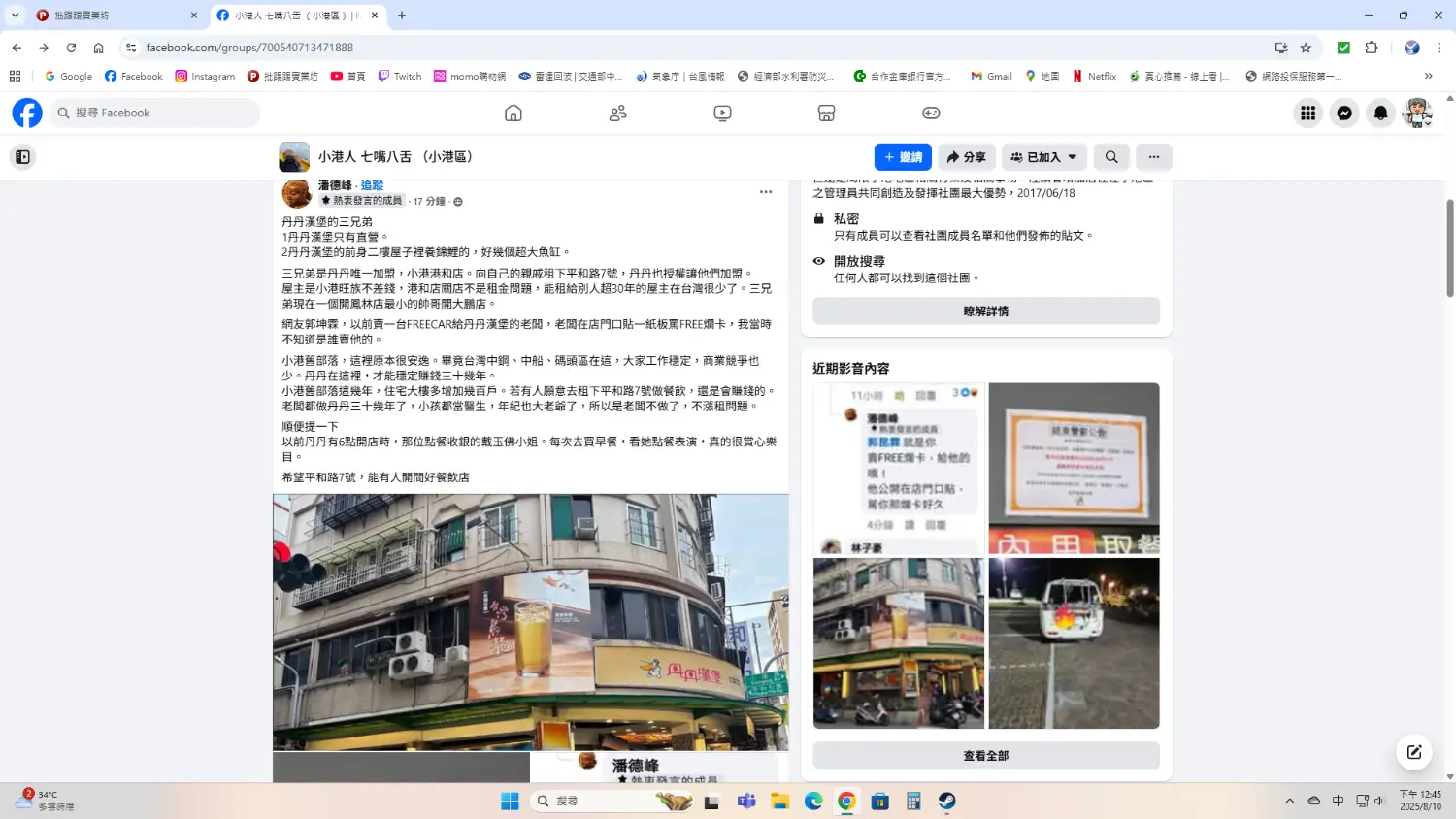Launch Steam from the taskbar
The height and width of the screenshot is (819, 1456).
pos(945,801)
